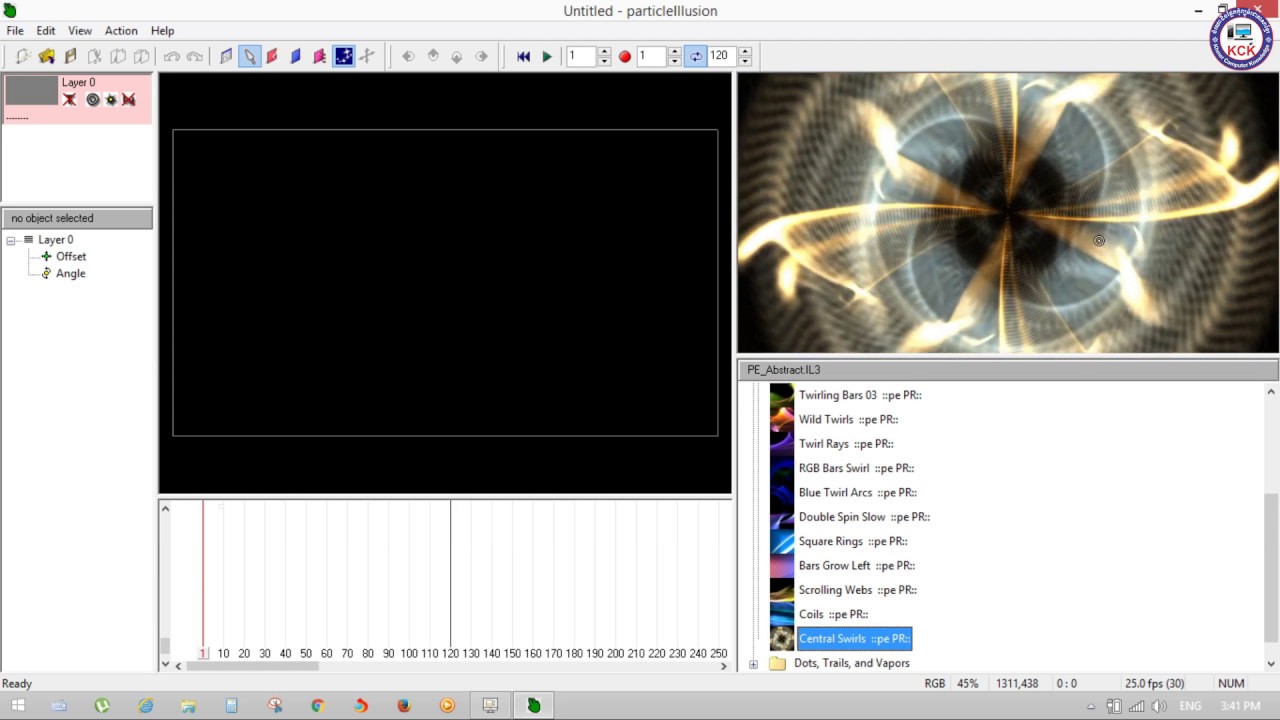Toggle Layer 0 burst star icon
This screenshot has width=1280, height=720.
pyautogui.click(x=111, y=100)
